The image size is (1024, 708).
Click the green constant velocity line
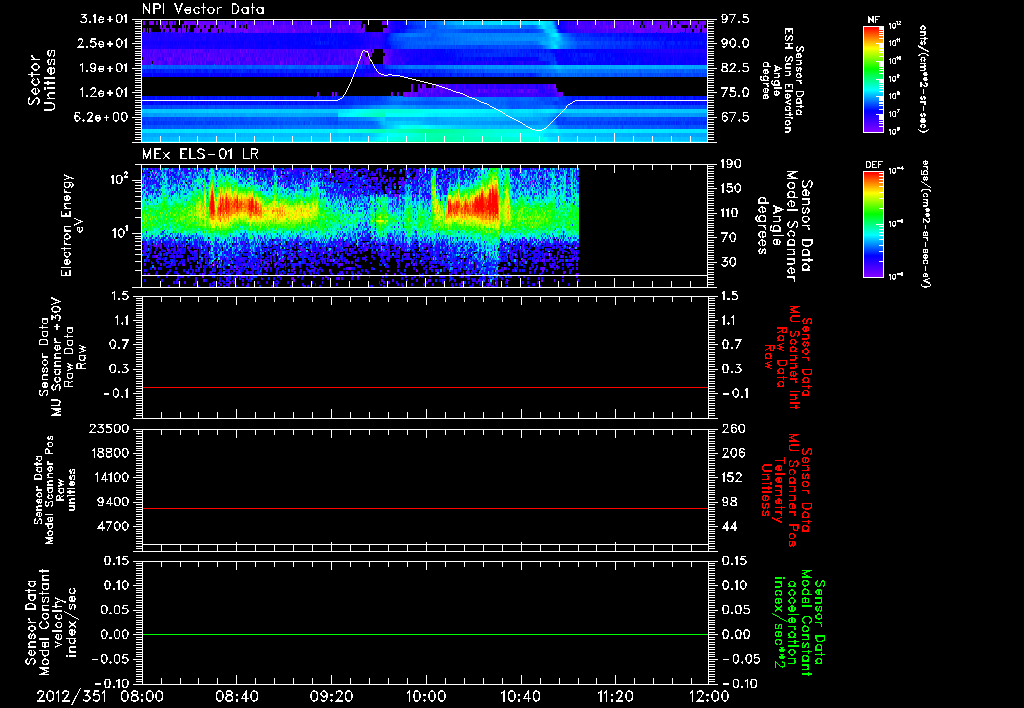(x=424, y=634)
